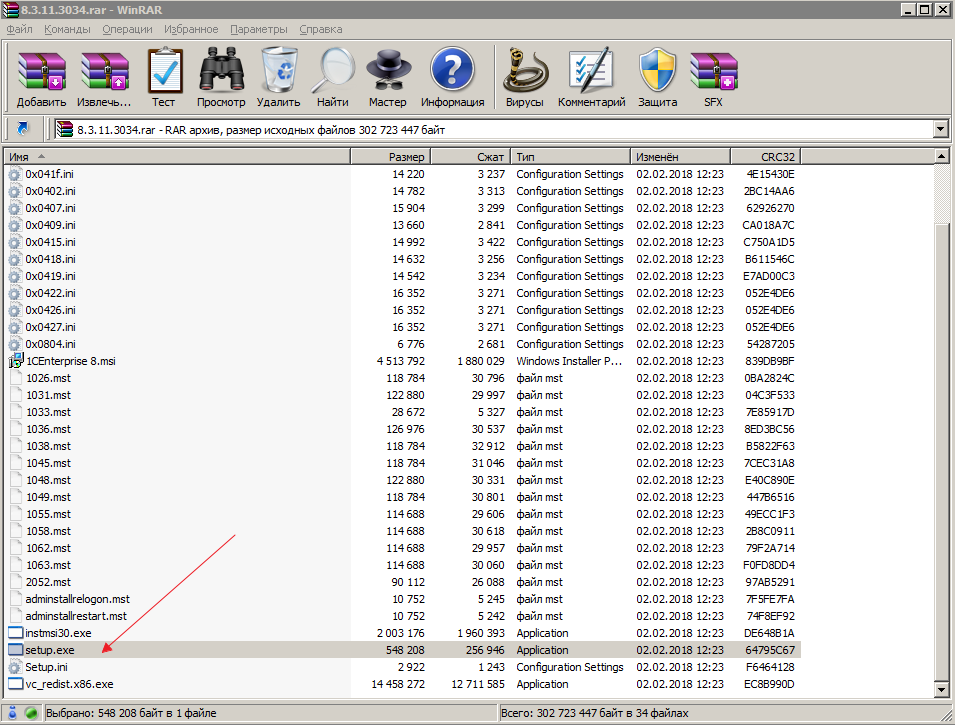
Task: Click the file list scrollbar up arrow
Action: click(x=941, y=157)
